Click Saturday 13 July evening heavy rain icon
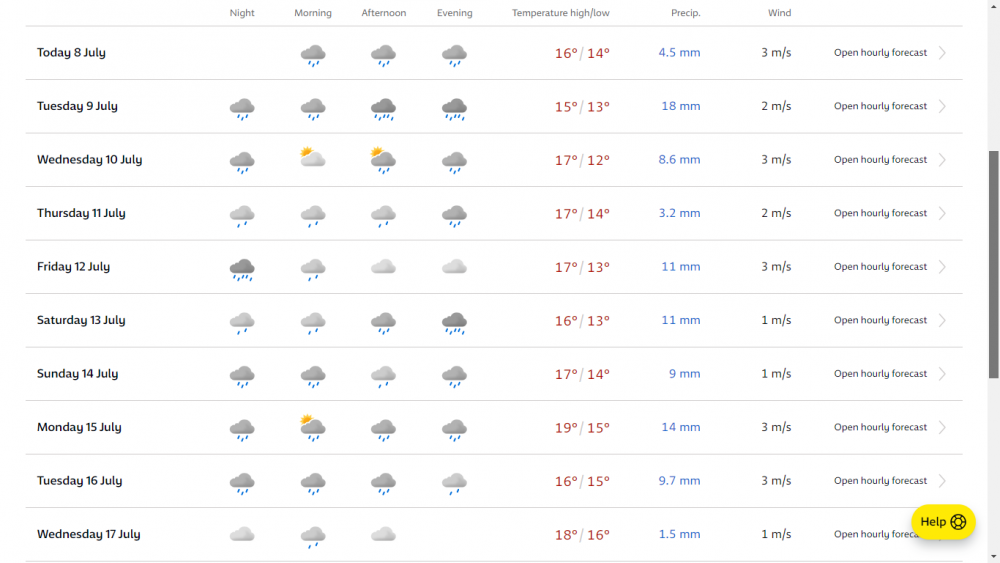This screenshot has width=1000, height=563. pos(454,323)
